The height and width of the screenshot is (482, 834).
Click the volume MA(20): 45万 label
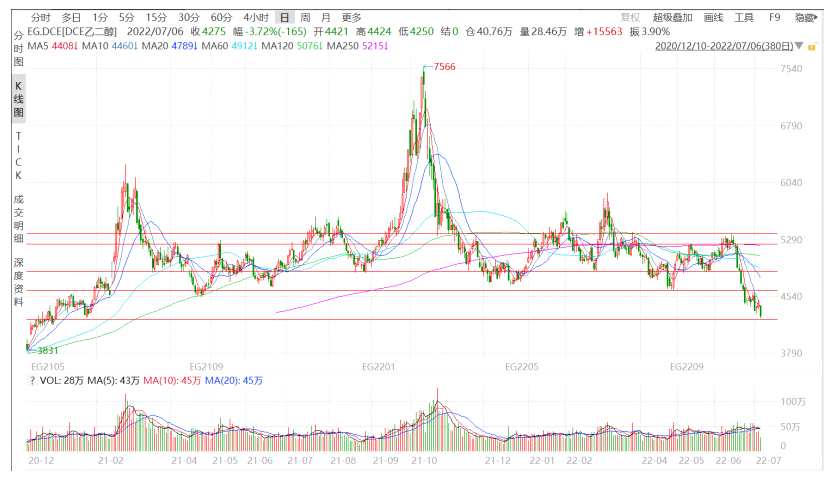[234, 380]
